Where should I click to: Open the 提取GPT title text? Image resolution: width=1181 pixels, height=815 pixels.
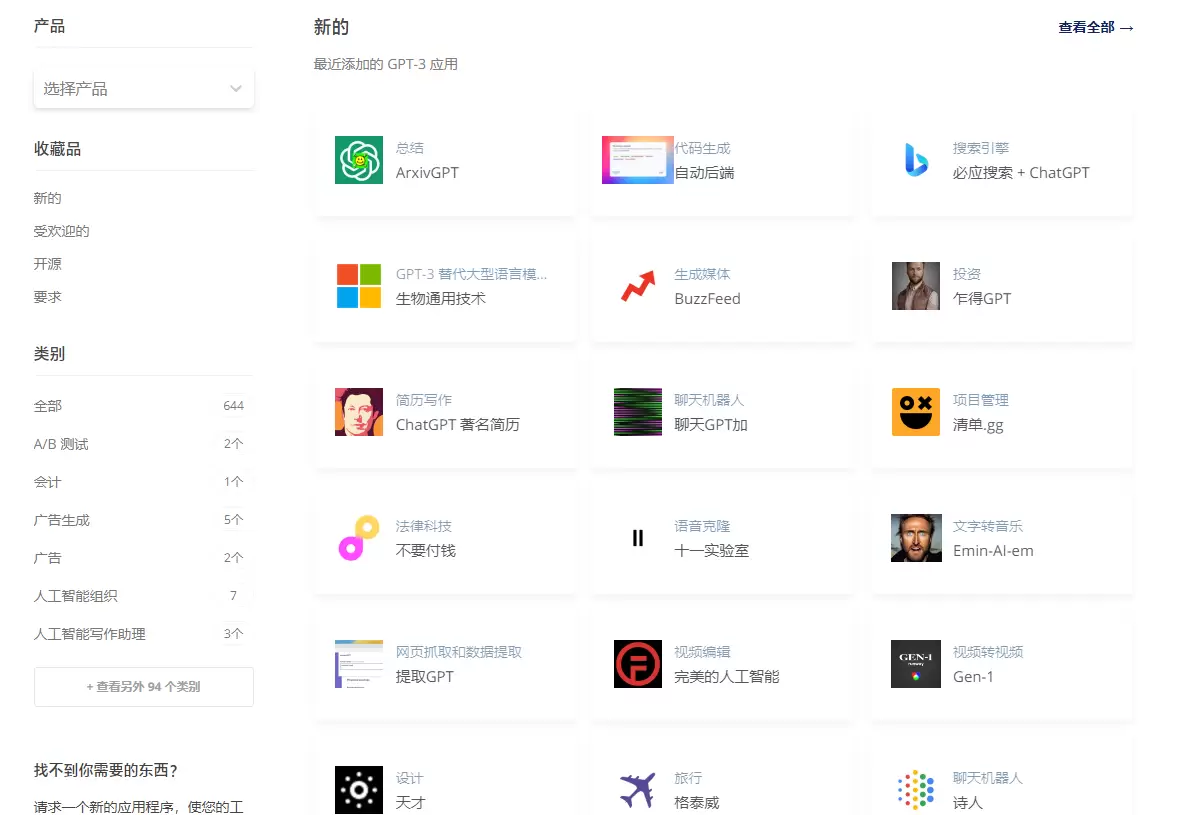coord(425,676)
